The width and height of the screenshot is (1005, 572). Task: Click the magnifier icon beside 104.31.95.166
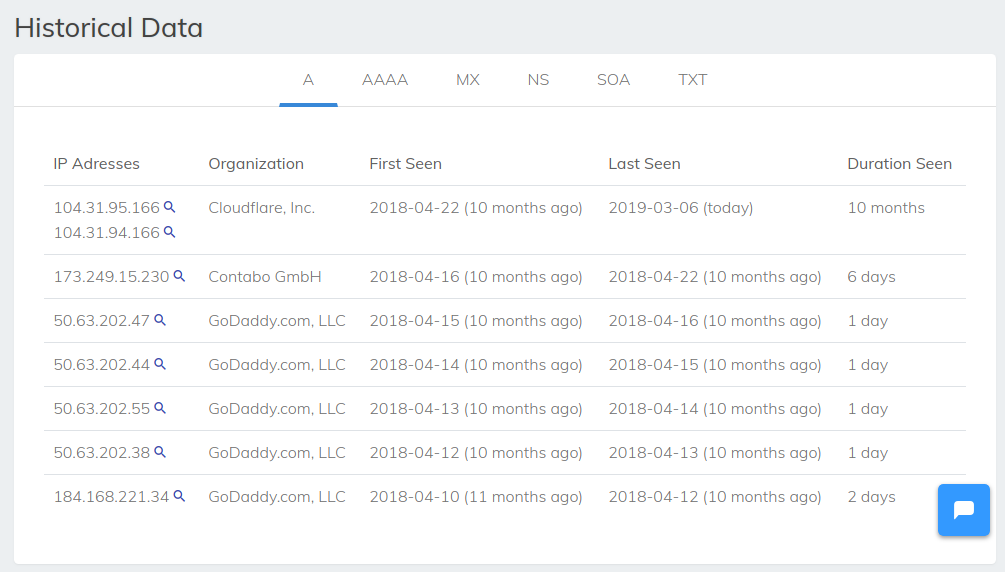coord(170,207)
